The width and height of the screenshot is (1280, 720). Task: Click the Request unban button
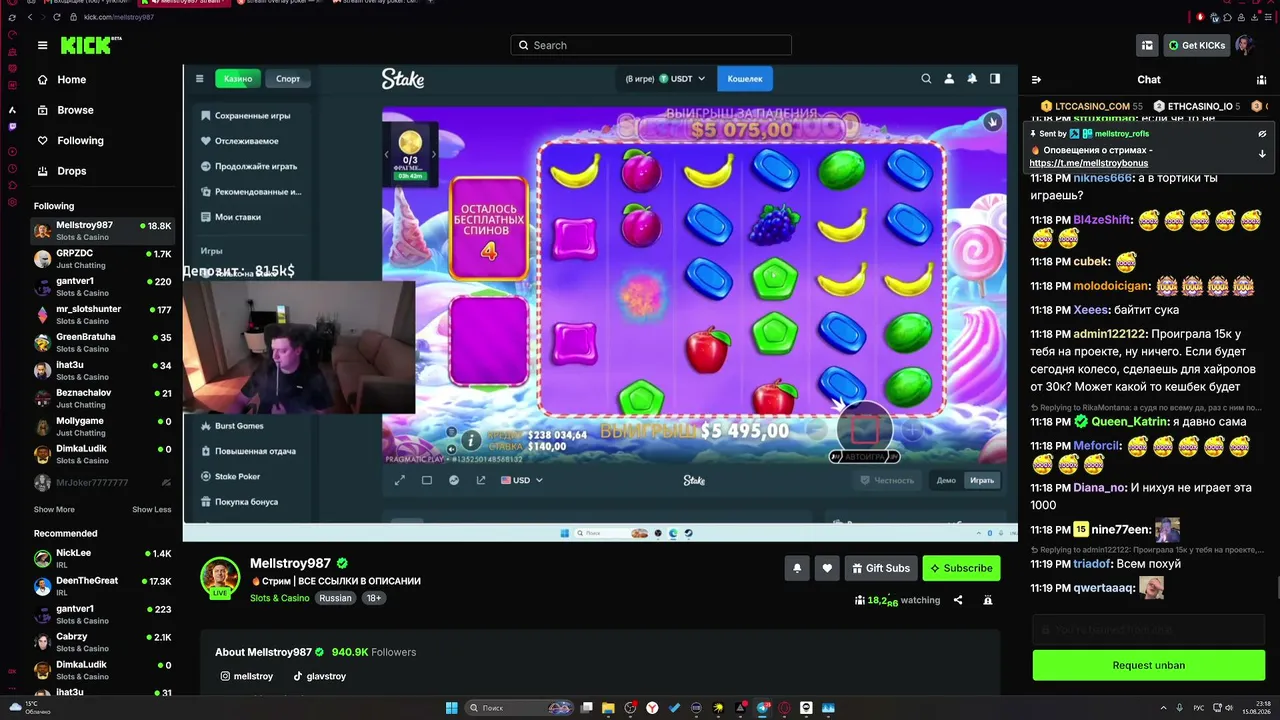1149,665
